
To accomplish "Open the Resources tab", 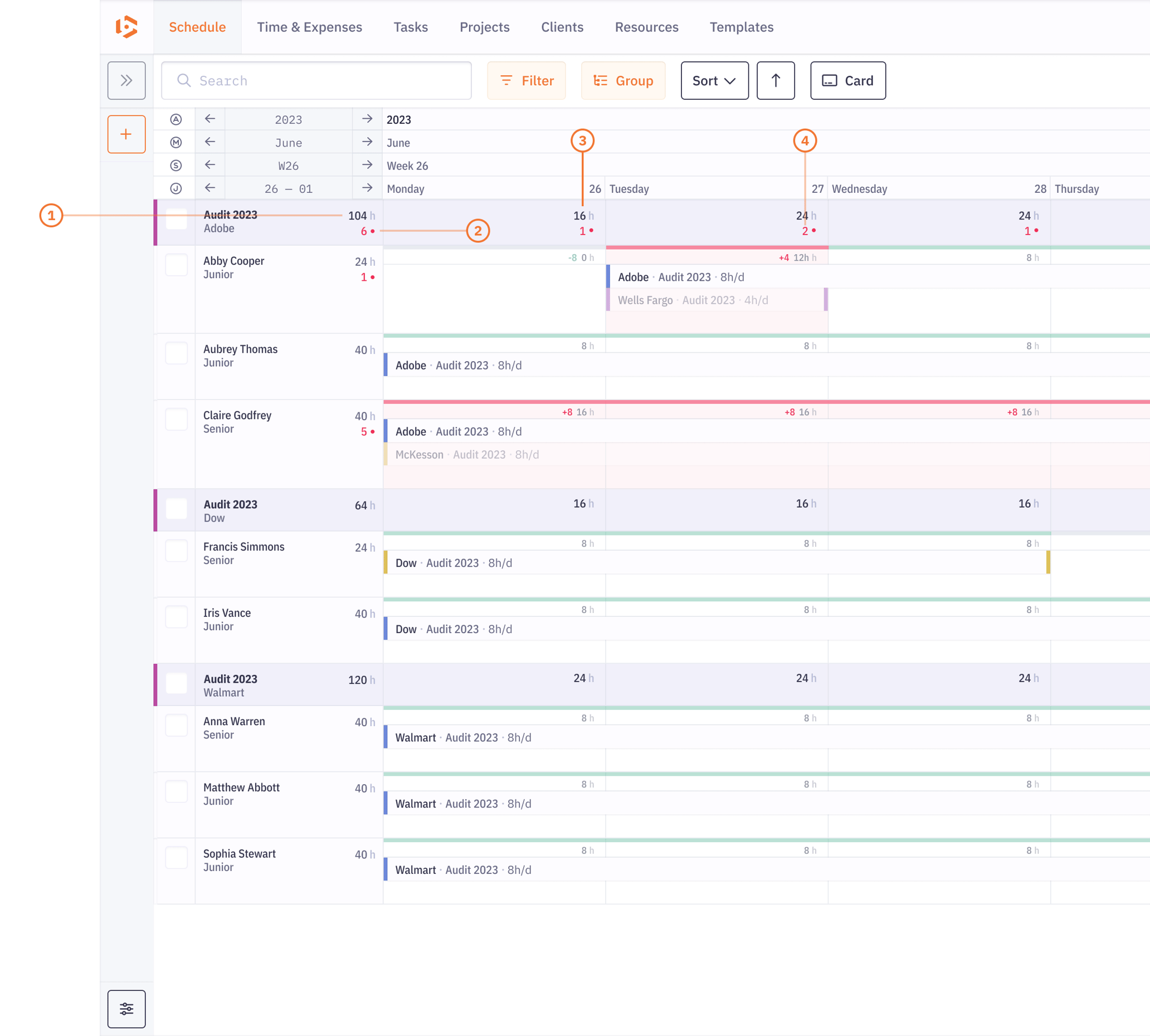I will tap(646, 27).
